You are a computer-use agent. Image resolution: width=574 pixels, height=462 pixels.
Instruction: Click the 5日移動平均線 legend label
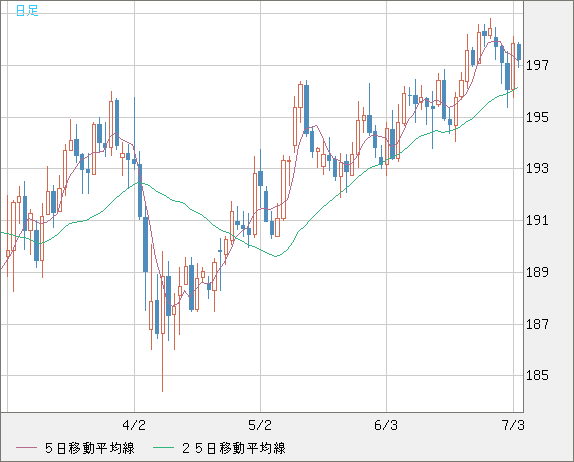(90, 448)
